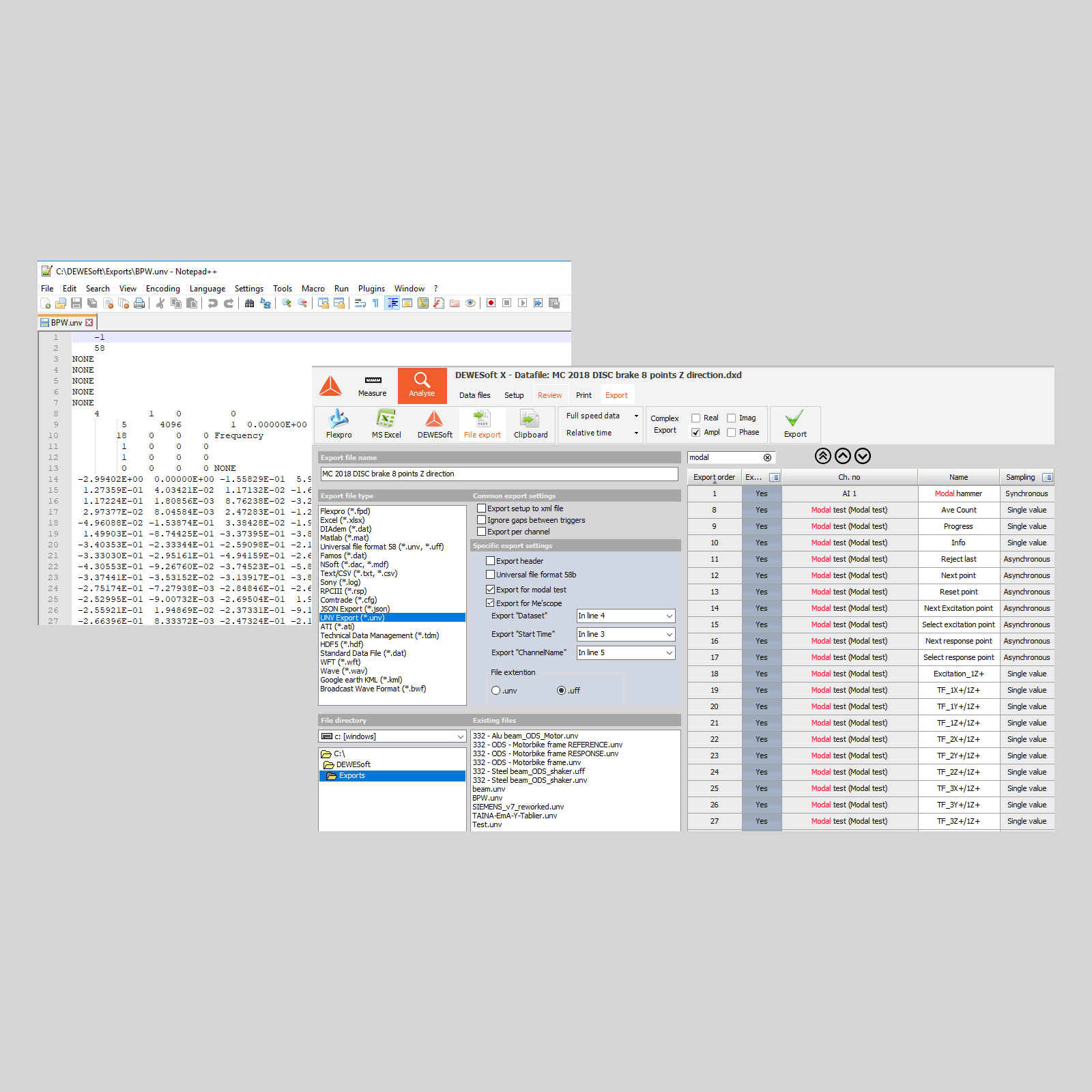Screen dimensions: 1092x1092
Task: Uncheck Export for Me'scope
Action: (x=490, y=603)
